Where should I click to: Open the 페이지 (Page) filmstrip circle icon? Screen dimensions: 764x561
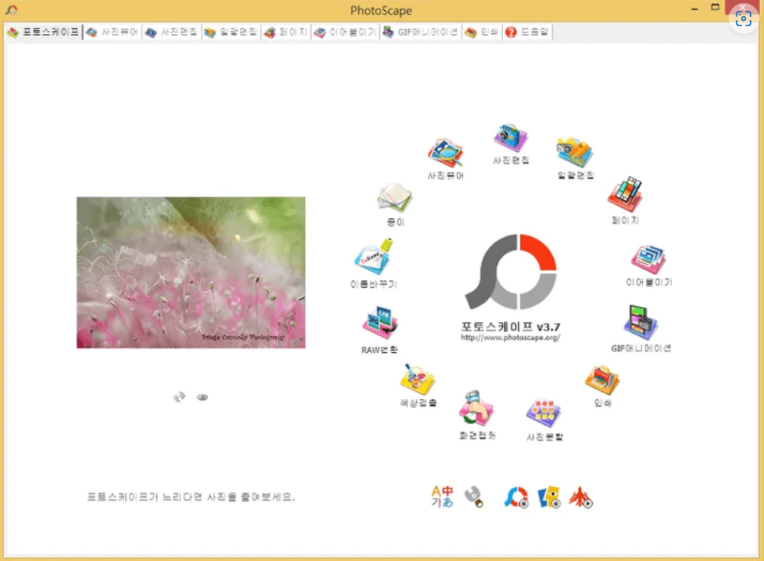click(625, 194)
